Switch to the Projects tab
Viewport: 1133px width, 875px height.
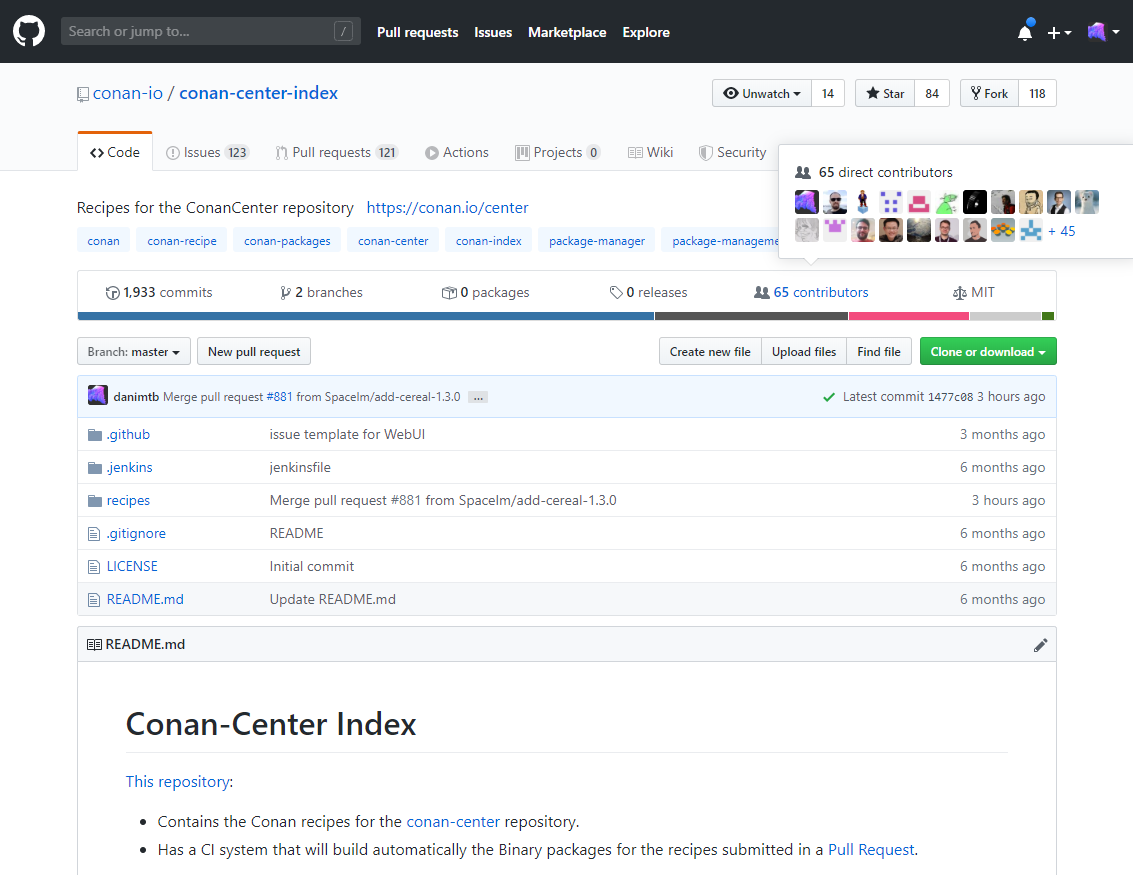[557, 152]
